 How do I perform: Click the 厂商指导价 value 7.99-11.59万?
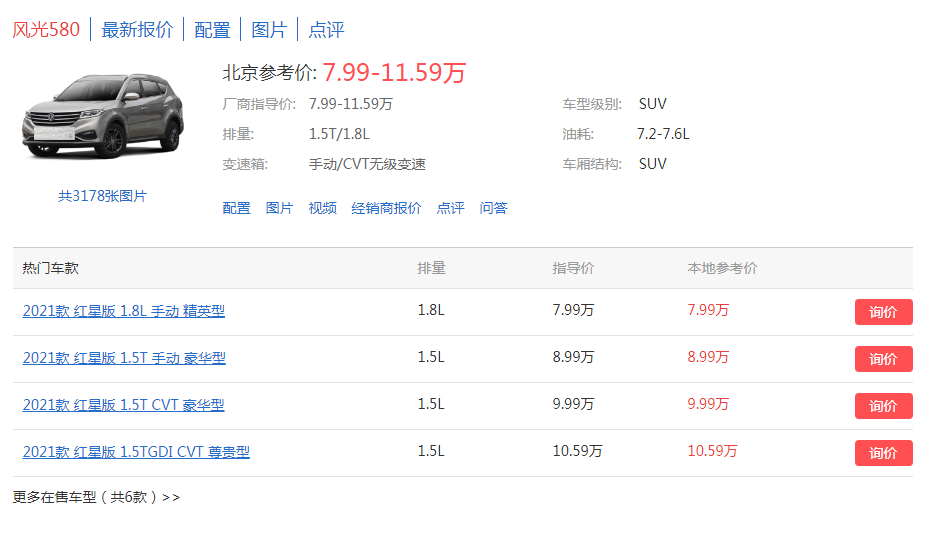pyautogui.click(x=350, y=104)
